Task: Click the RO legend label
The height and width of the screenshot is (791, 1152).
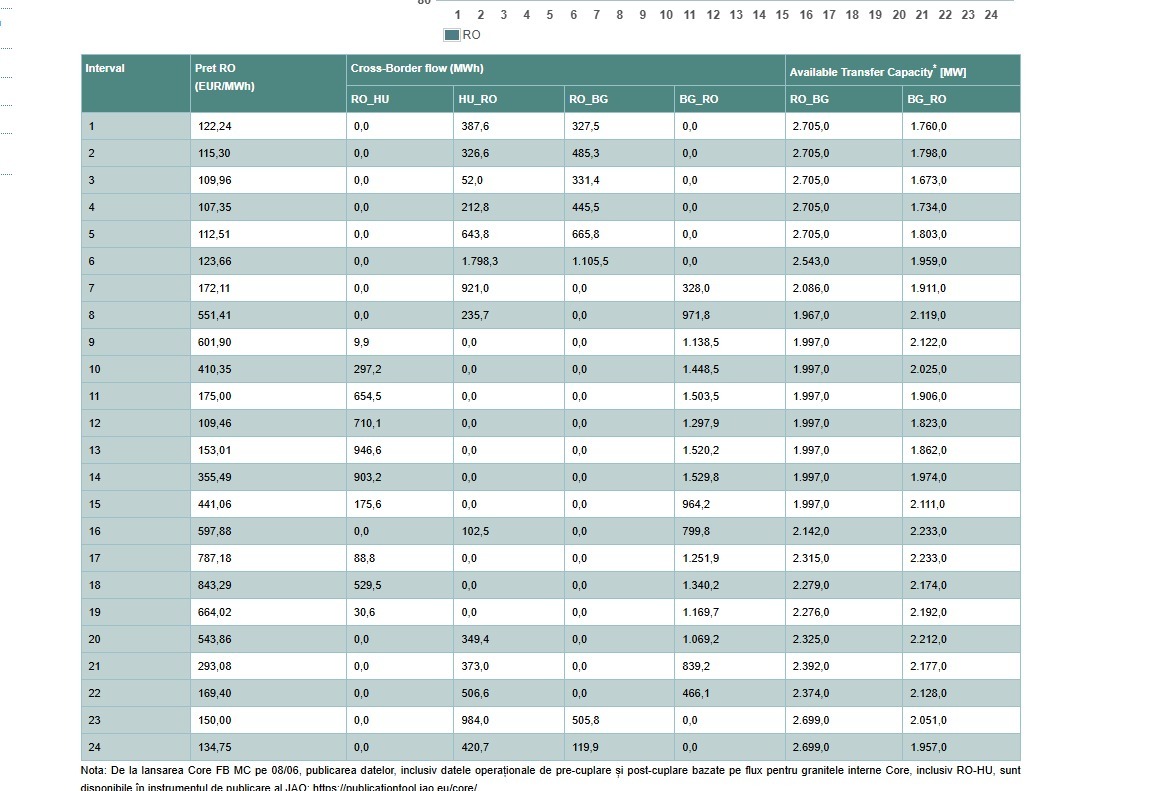Action: pos(471,35)
